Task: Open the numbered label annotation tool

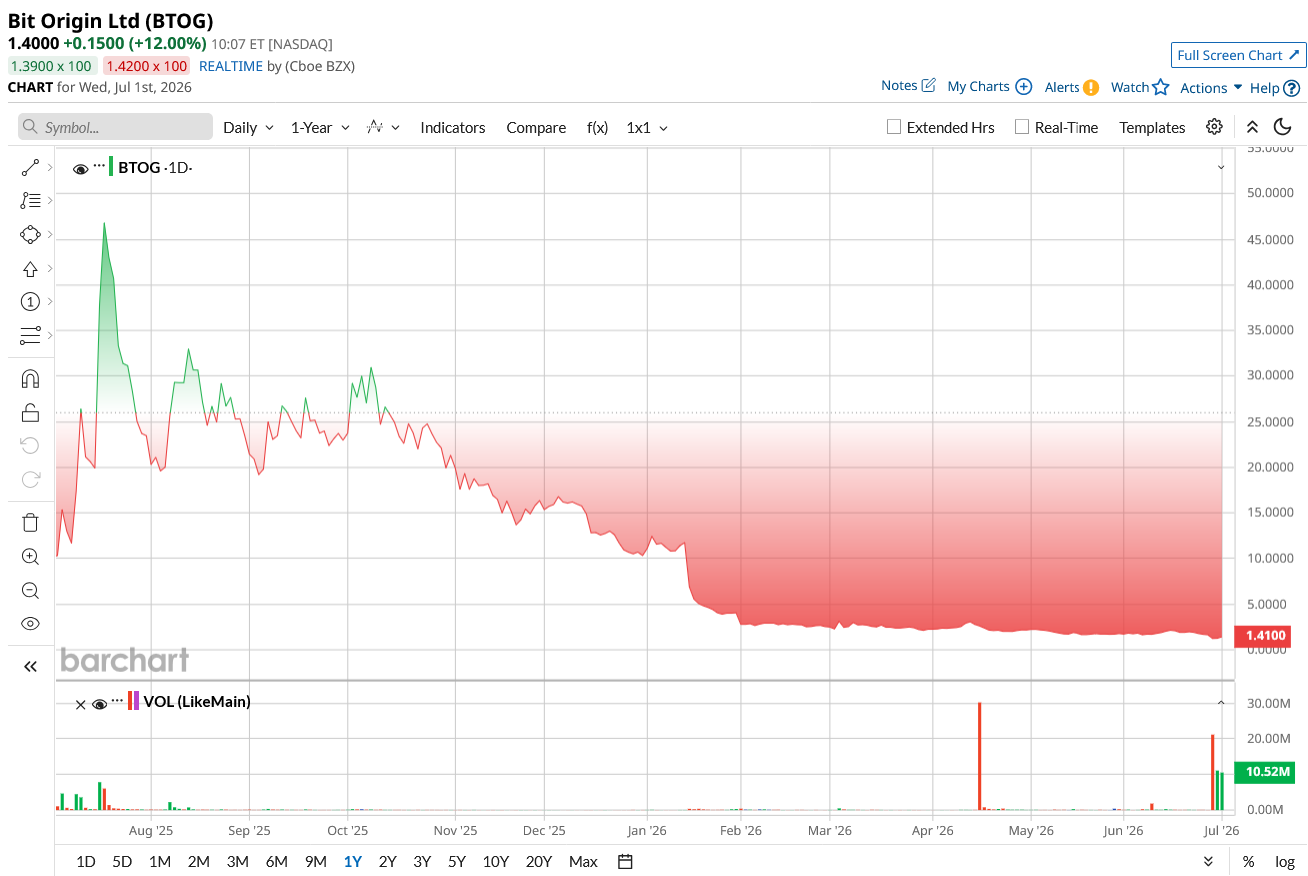Action: pyautogui.click(x=30, y=302)
